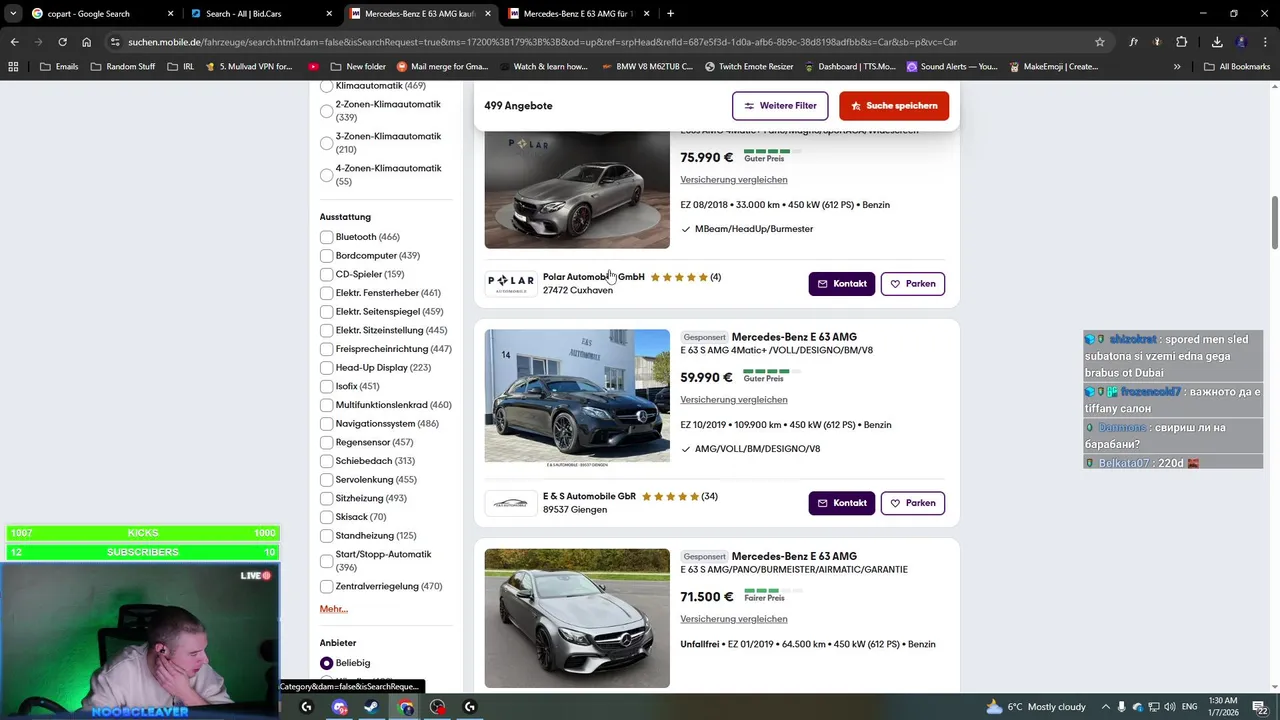Click the E & S Automobile dealer logo
This screenshot has width=1280, height=720.
tap(511, 503)
